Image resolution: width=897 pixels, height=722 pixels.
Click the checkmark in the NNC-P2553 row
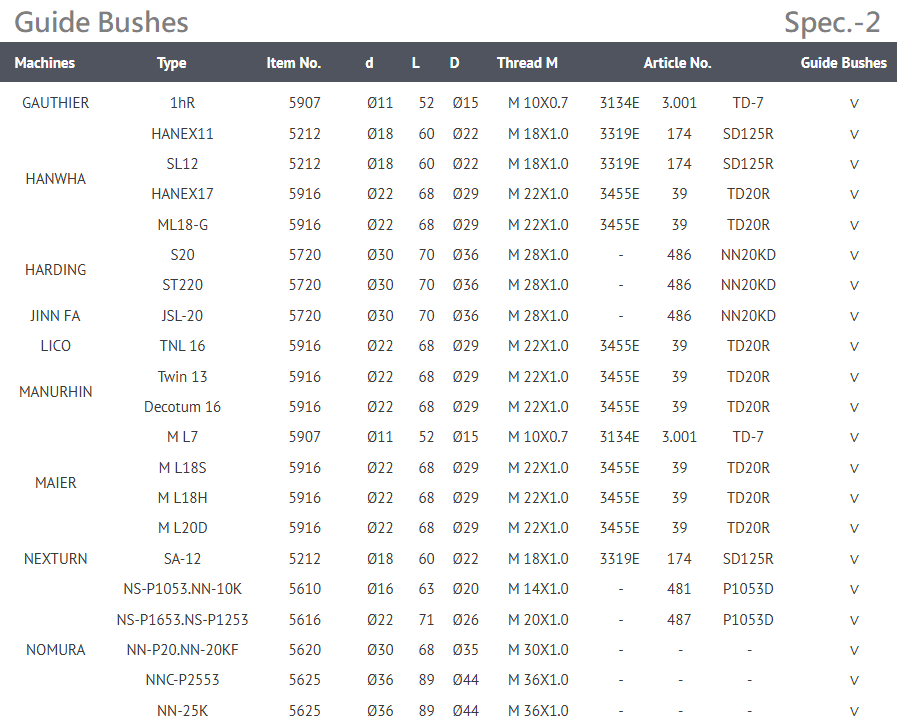854,681
